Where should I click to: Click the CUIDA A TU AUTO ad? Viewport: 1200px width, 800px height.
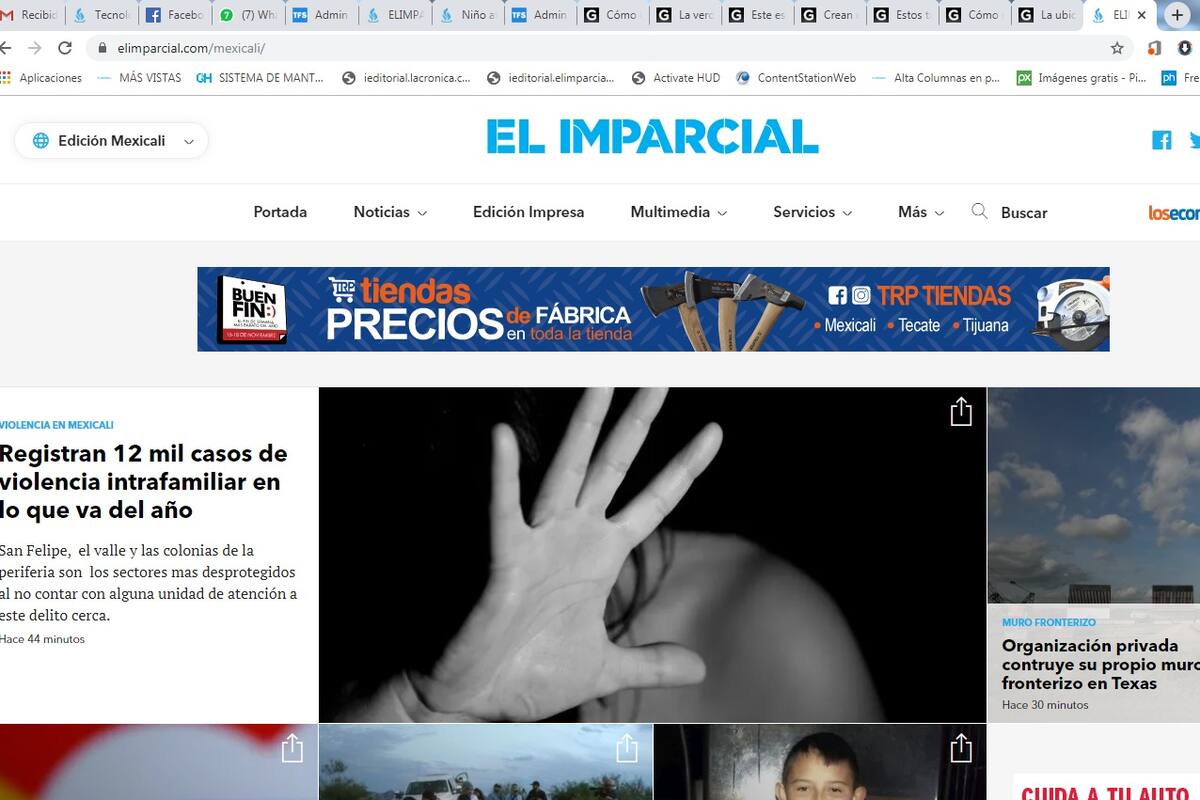pos(1108,789)
